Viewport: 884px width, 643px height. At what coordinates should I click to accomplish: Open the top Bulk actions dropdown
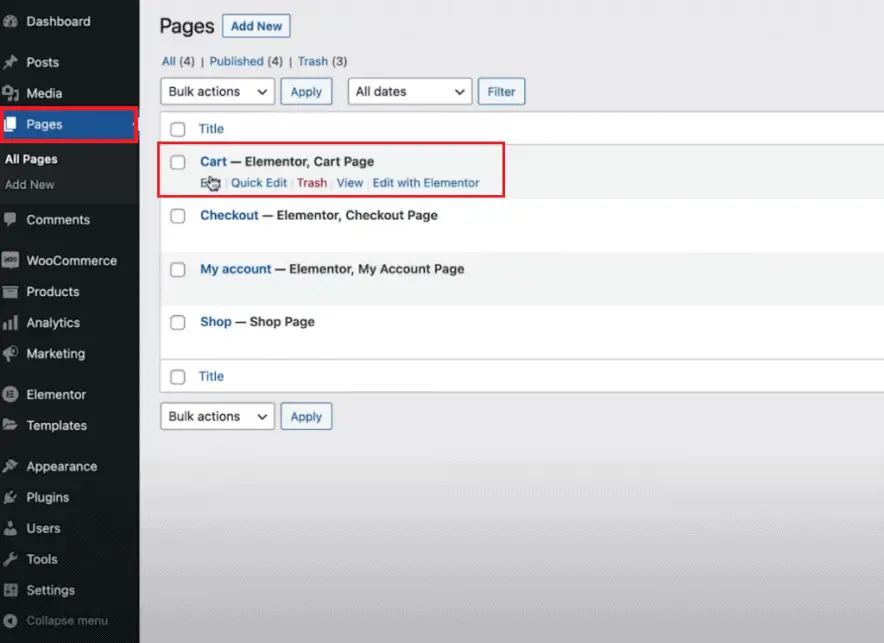(218, 91)
